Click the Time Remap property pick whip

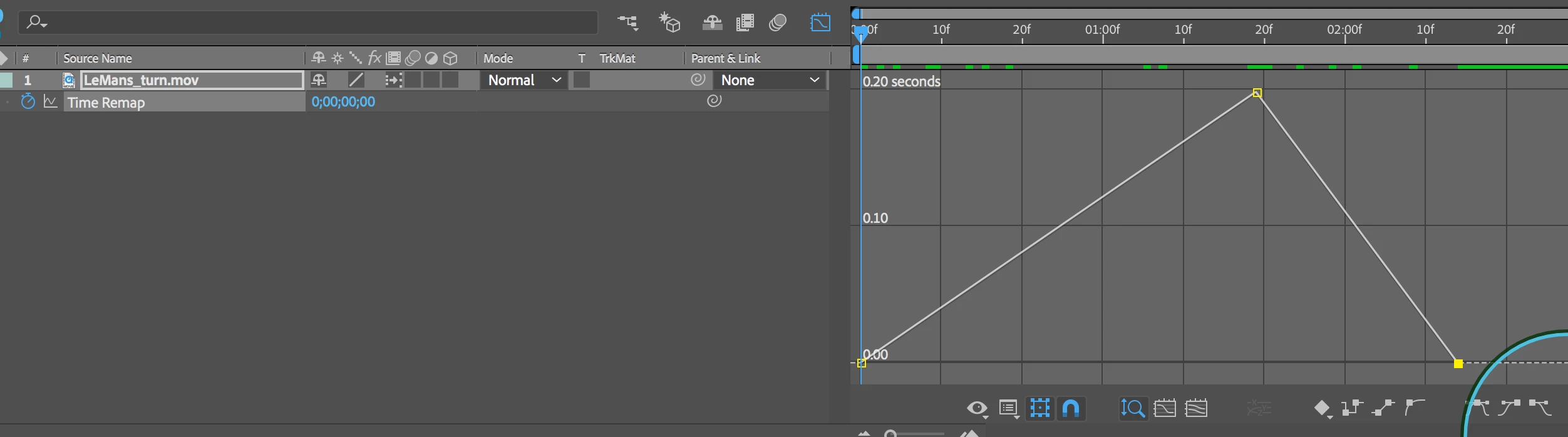[x=714, y=101]
